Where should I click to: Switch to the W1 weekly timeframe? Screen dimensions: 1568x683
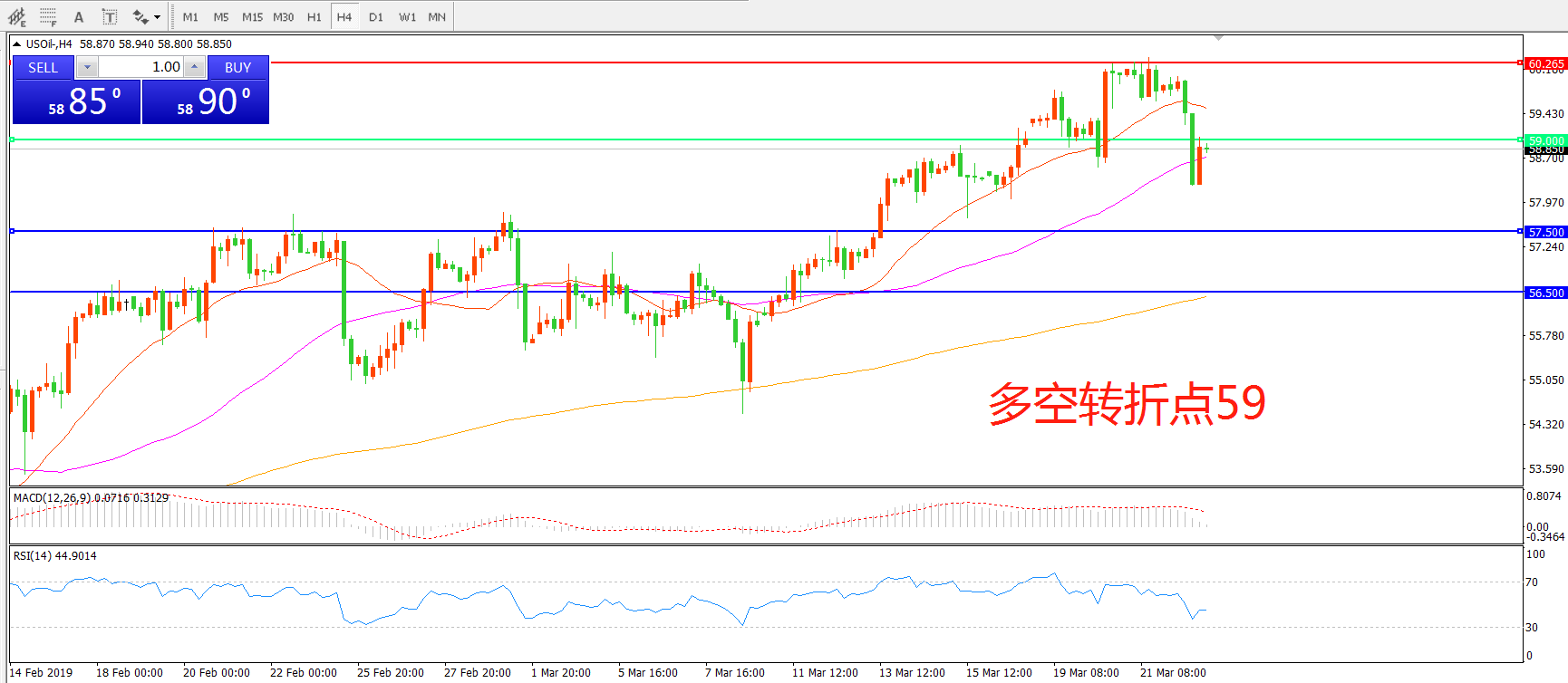408,17
